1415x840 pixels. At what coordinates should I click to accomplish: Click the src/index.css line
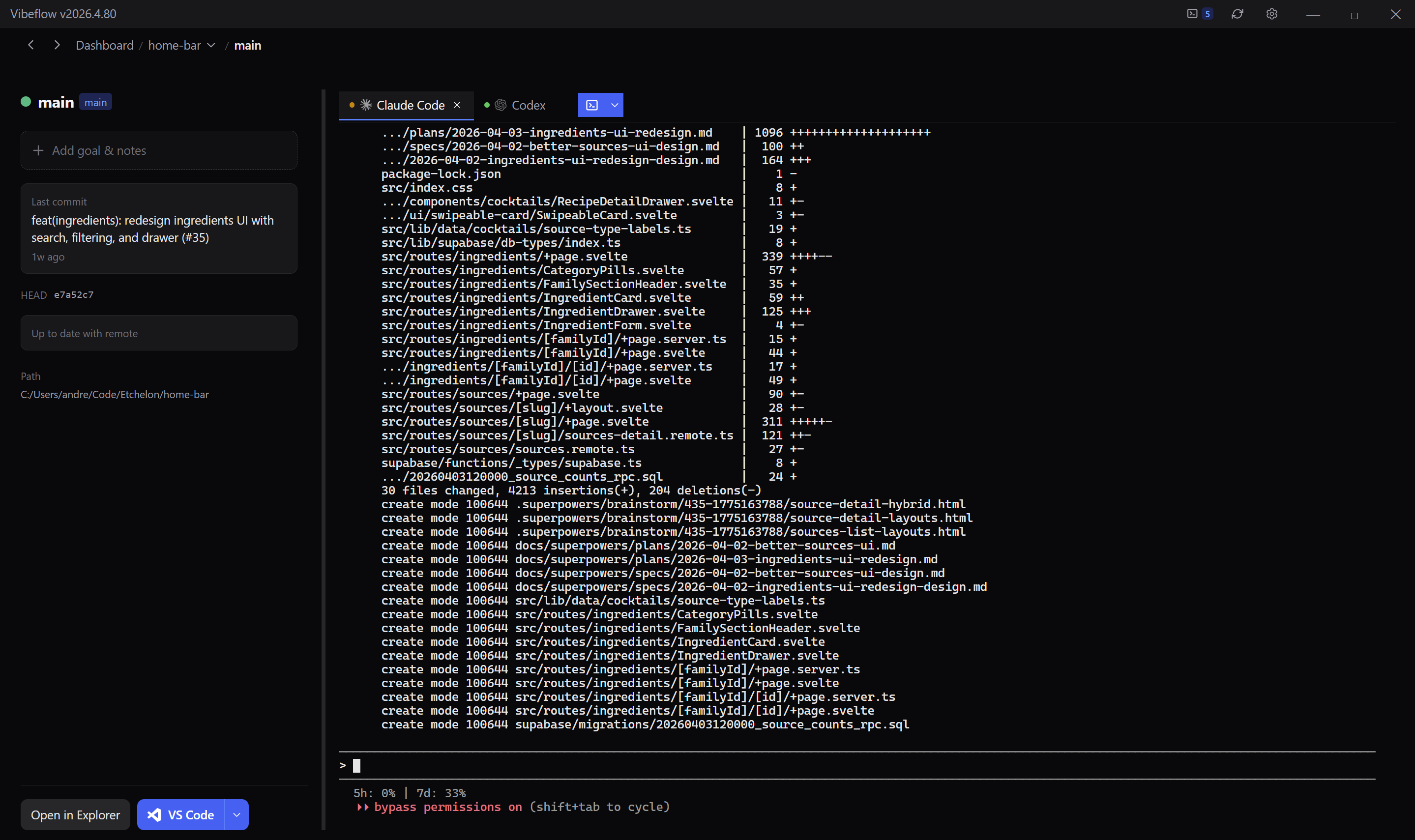[590, 187]
